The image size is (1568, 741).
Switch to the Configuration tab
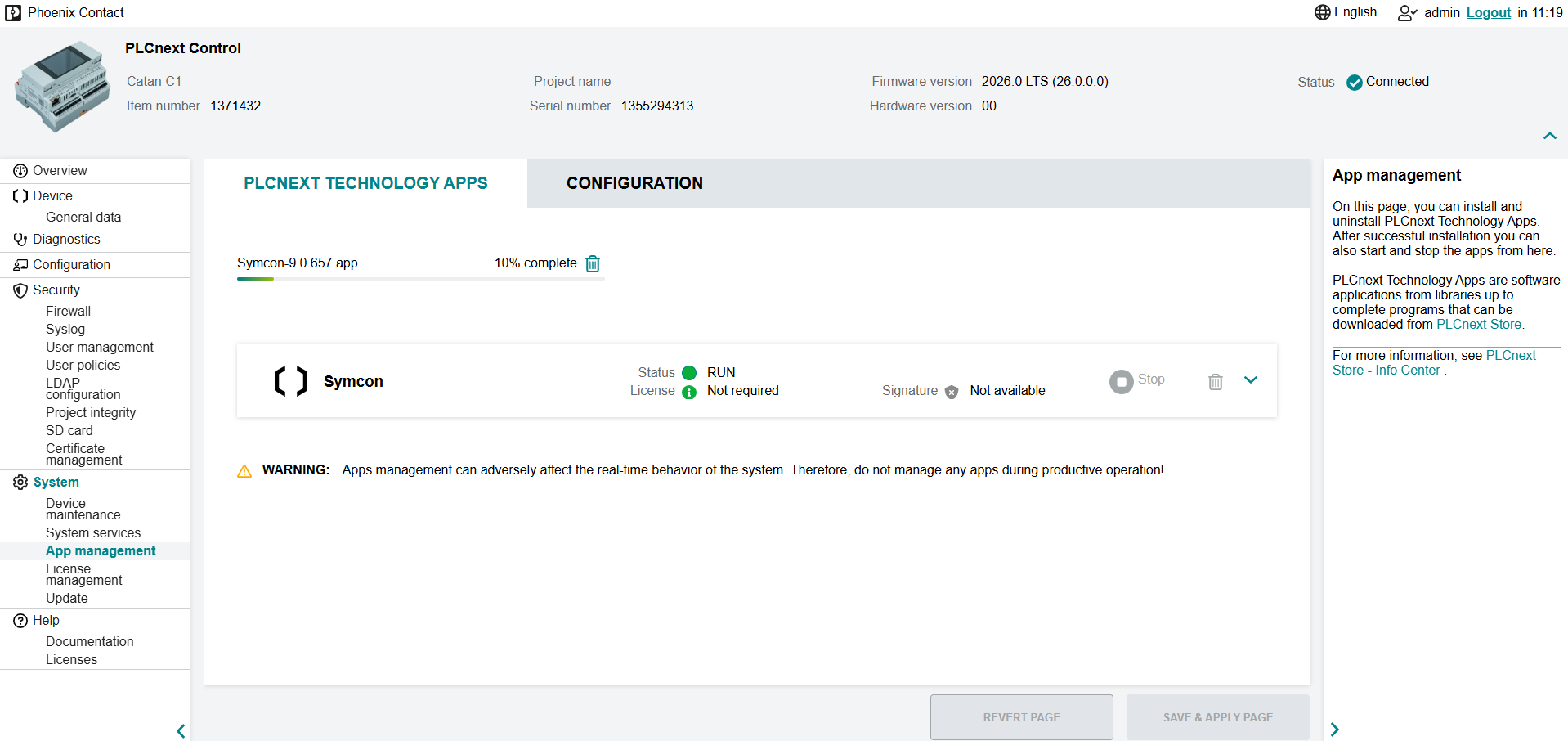[634, 183]
